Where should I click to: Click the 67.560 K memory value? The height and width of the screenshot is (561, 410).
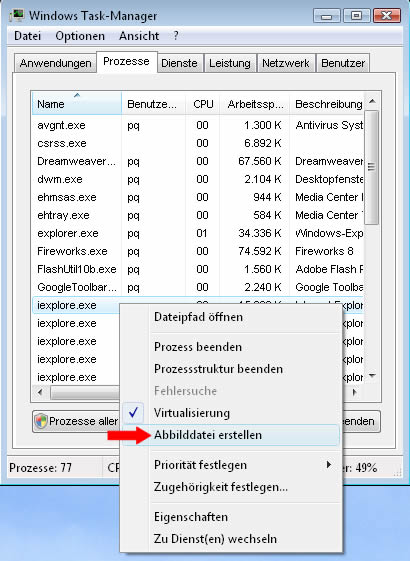[x=260, y=161]
